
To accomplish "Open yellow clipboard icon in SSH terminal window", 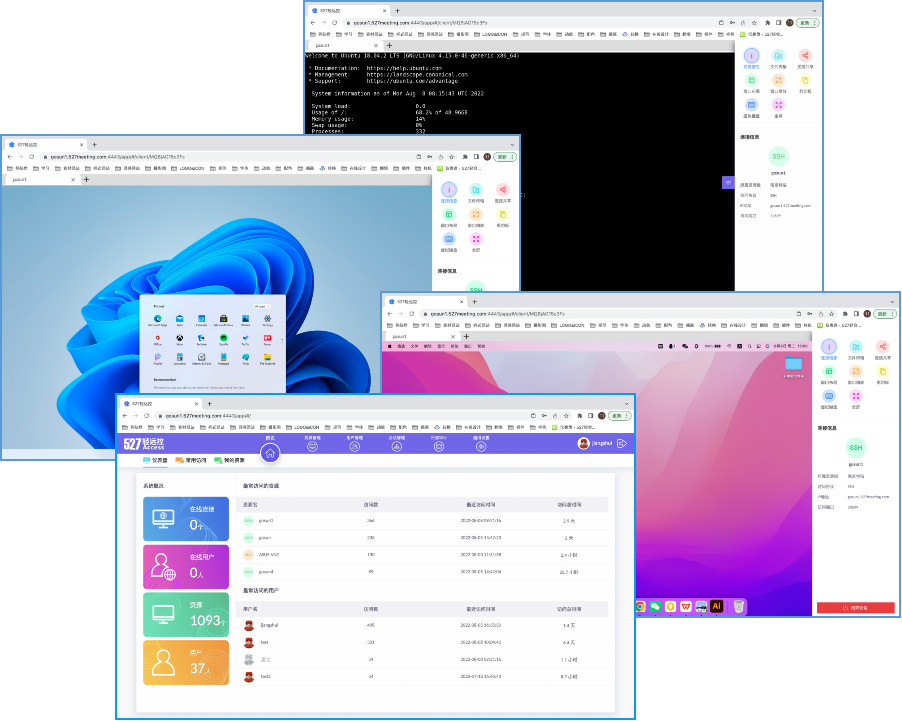I will (805, 81).
